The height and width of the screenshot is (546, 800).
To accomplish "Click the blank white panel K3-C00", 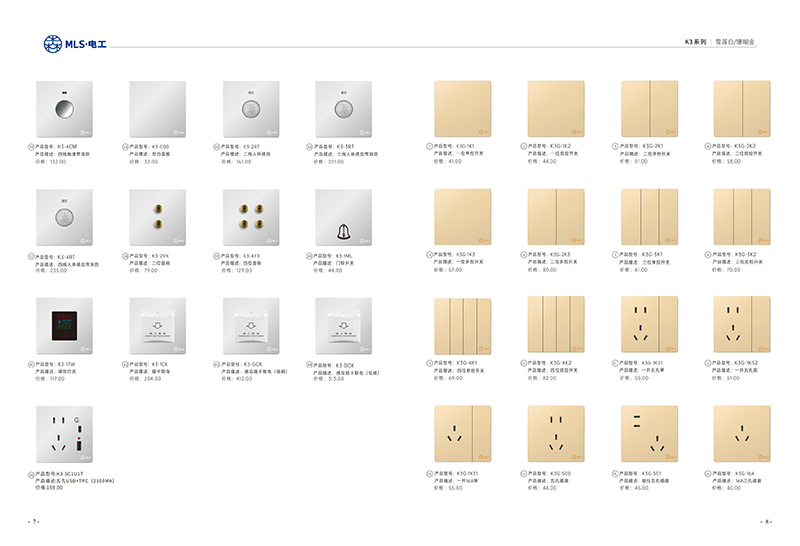I will point(157,108).
